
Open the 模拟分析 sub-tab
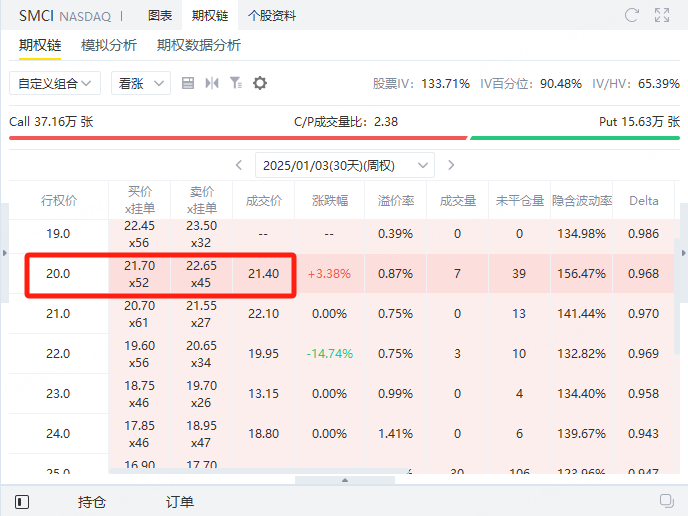[x=109, y=45]
